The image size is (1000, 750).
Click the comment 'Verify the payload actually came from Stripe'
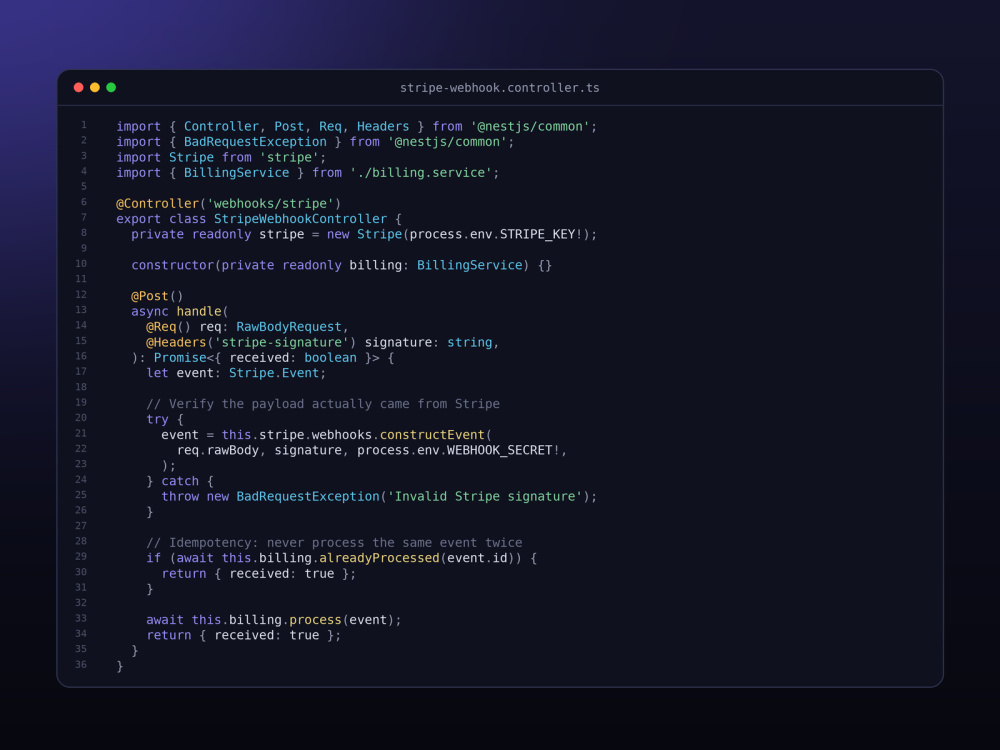pos(323,404)
